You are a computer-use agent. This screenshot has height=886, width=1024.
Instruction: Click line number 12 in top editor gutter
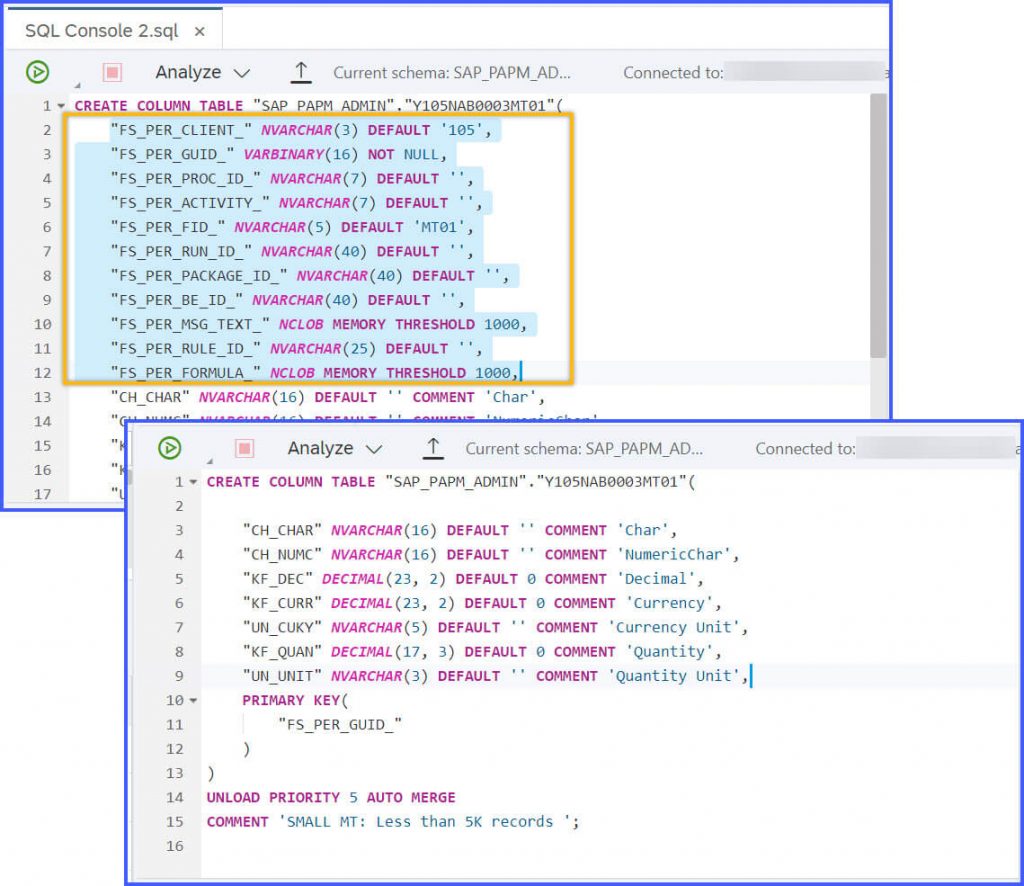[42, 373]
